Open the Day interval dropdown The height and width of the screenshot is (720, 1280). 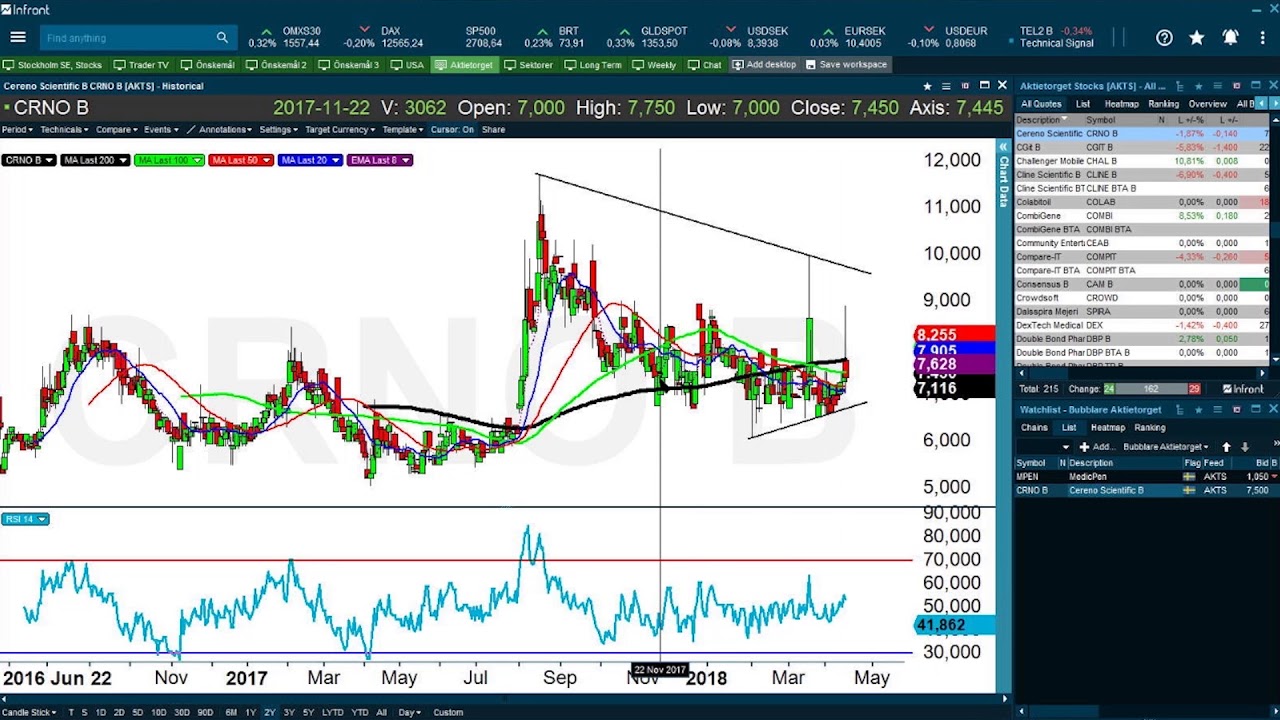tap(410, 712)
